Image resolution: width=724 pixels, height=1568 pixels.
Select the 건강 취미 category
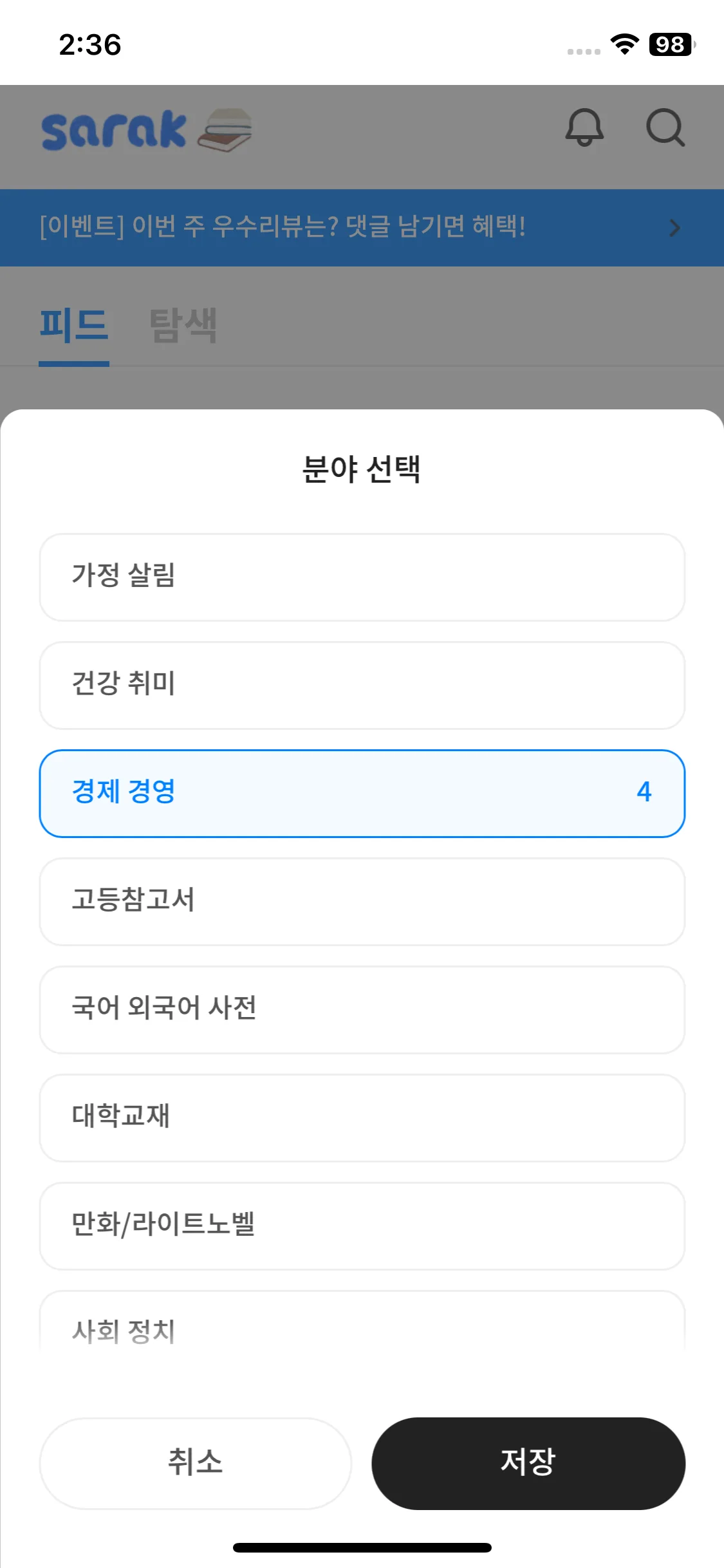(x=362, y=685)
